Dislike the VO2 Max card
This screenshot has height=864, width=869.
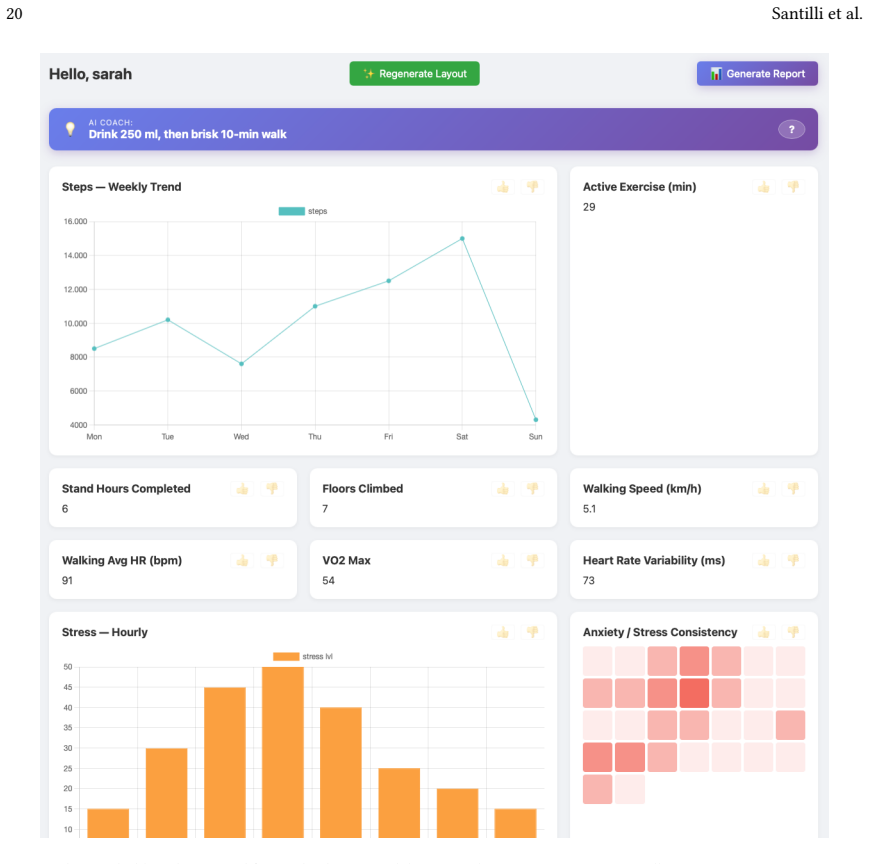tap(532, 561)
